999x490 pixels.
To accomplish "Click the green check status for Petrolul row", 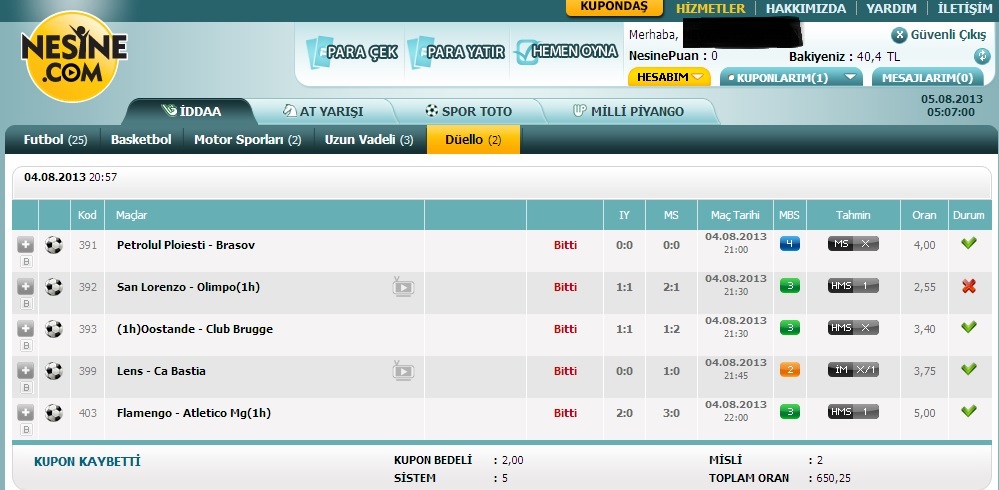I will coord(969,243).
